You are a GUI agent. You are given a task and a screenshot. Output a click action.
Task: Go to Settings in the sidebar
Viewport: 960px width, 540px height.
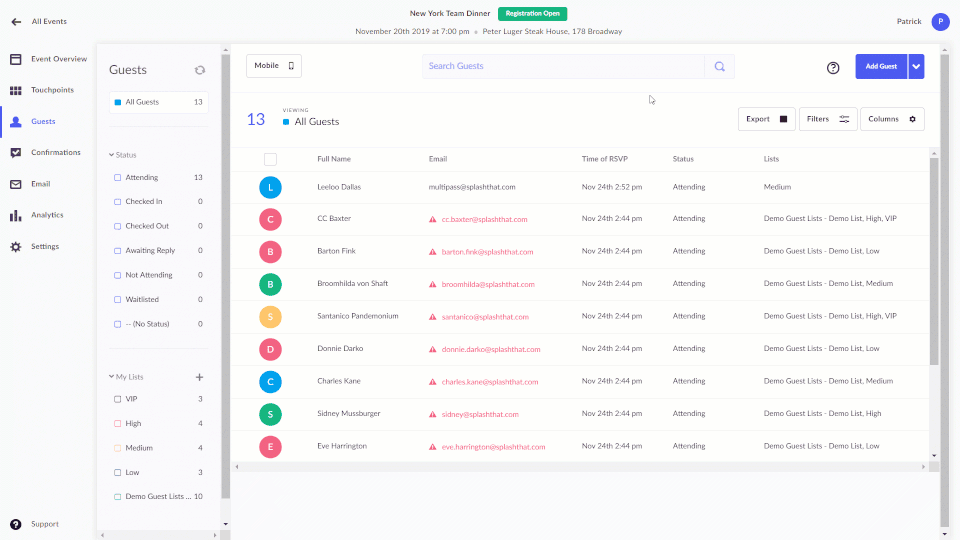(x=45, y=246)
